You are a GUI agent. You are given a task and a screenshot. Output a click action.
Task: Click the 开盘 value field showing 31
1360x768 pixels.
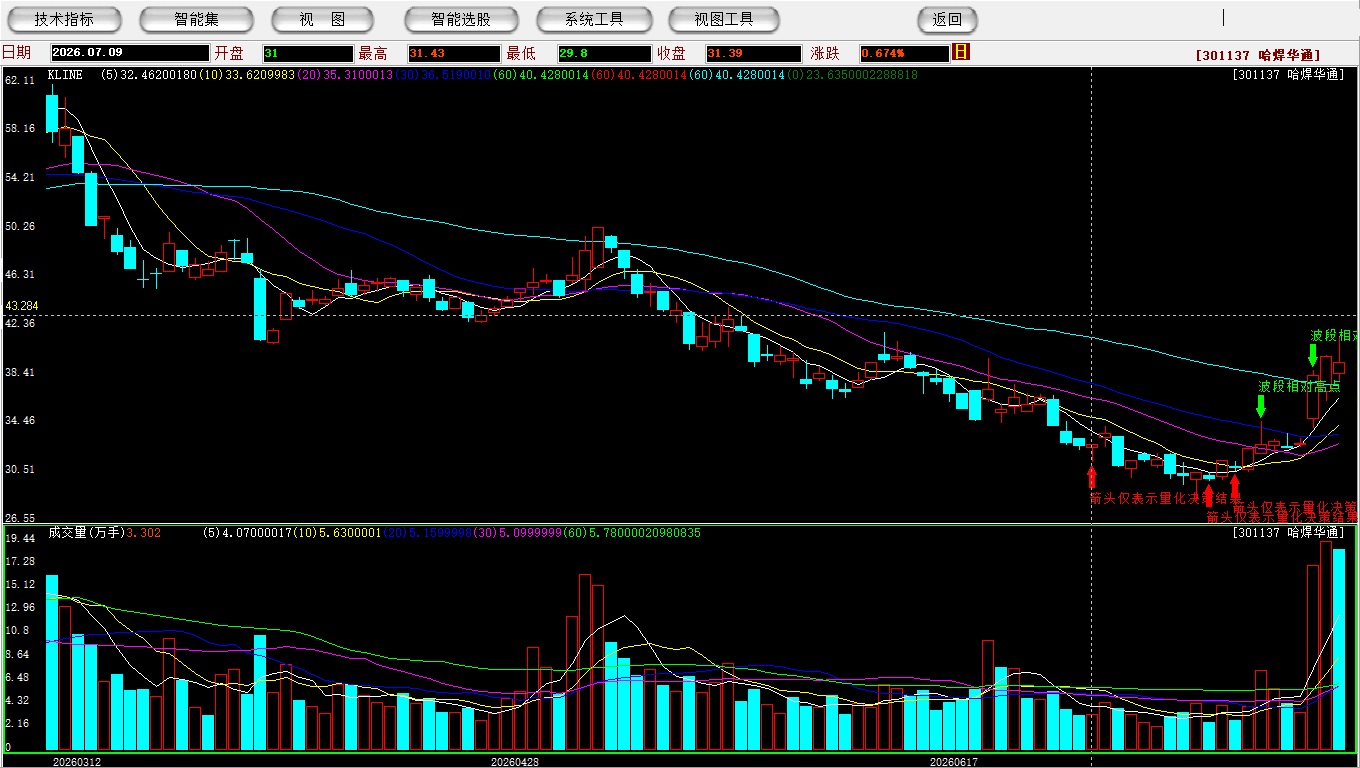coord(308,53)
